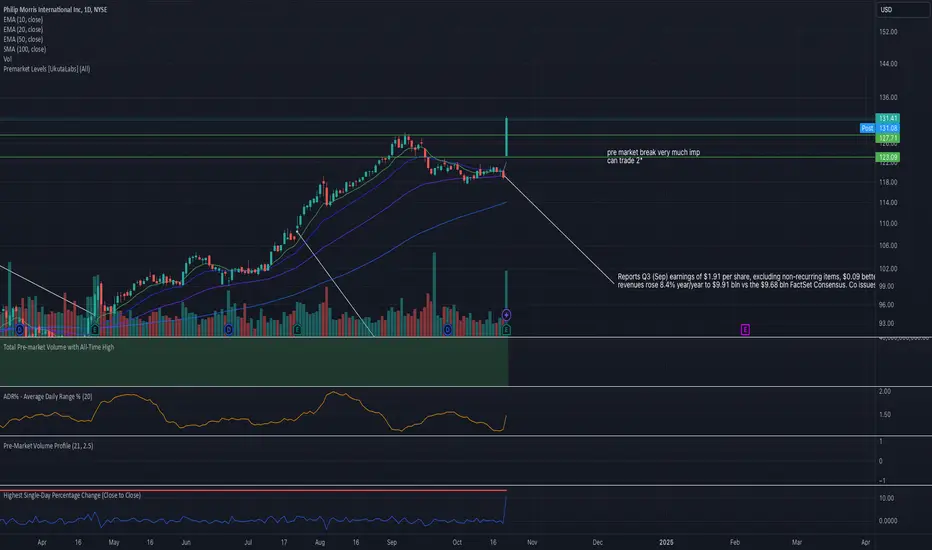Click the 131.41 price label
Image resolution: width=932 pixels, height=550 pixels.
pos(887,118)
